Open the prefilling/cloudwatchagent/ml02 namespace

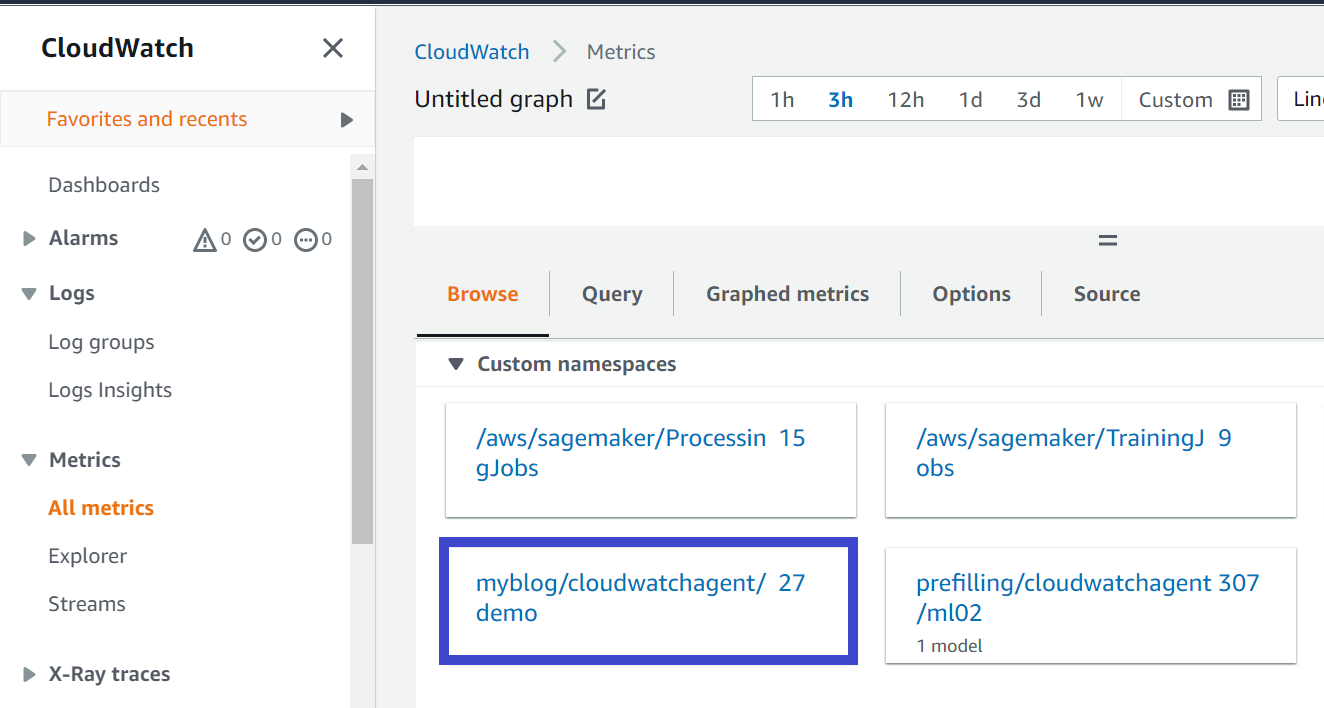point(1091,605)
